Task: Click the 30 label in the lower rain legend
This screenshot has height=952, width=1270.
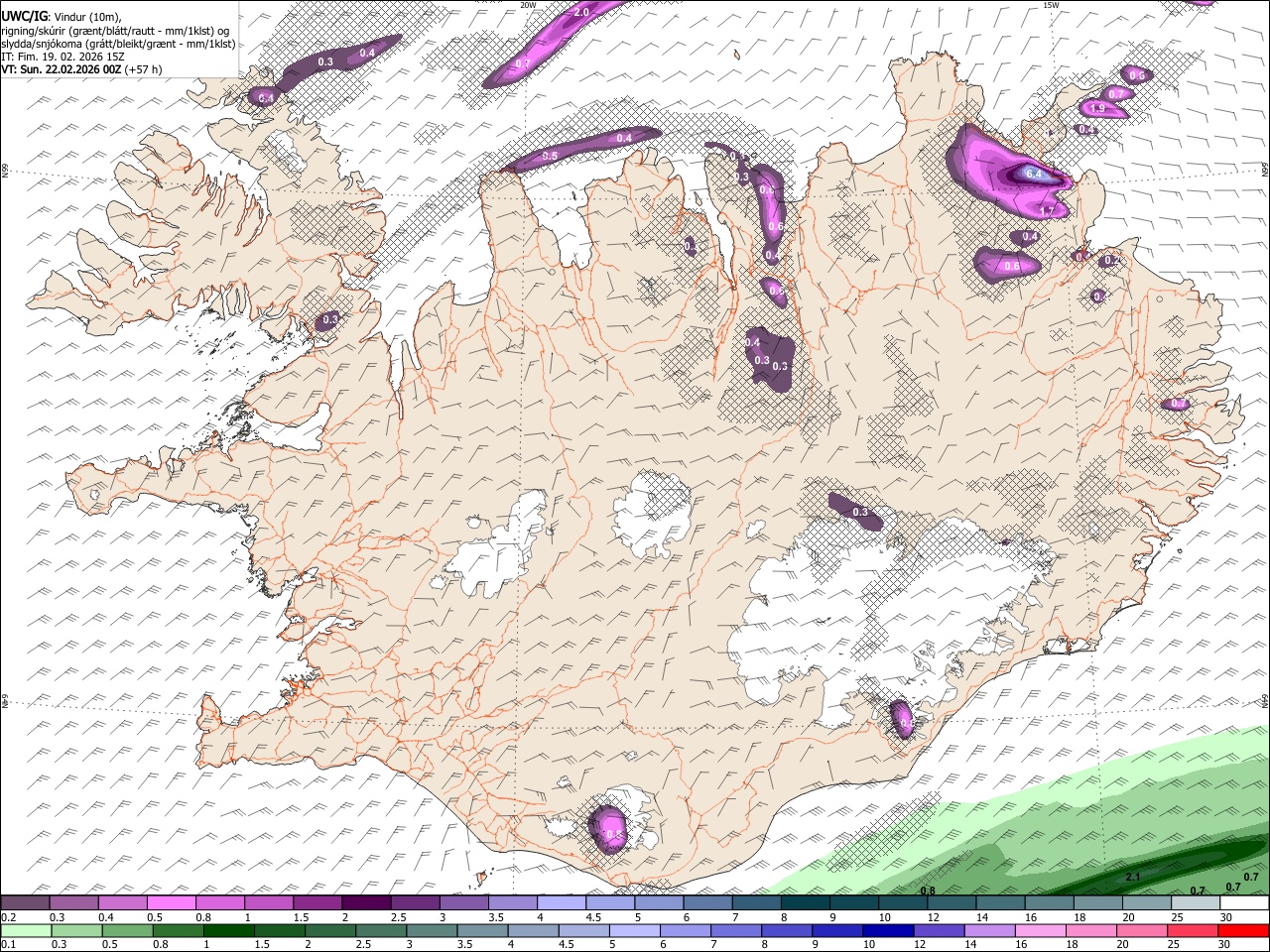Action: point(1226,944)
